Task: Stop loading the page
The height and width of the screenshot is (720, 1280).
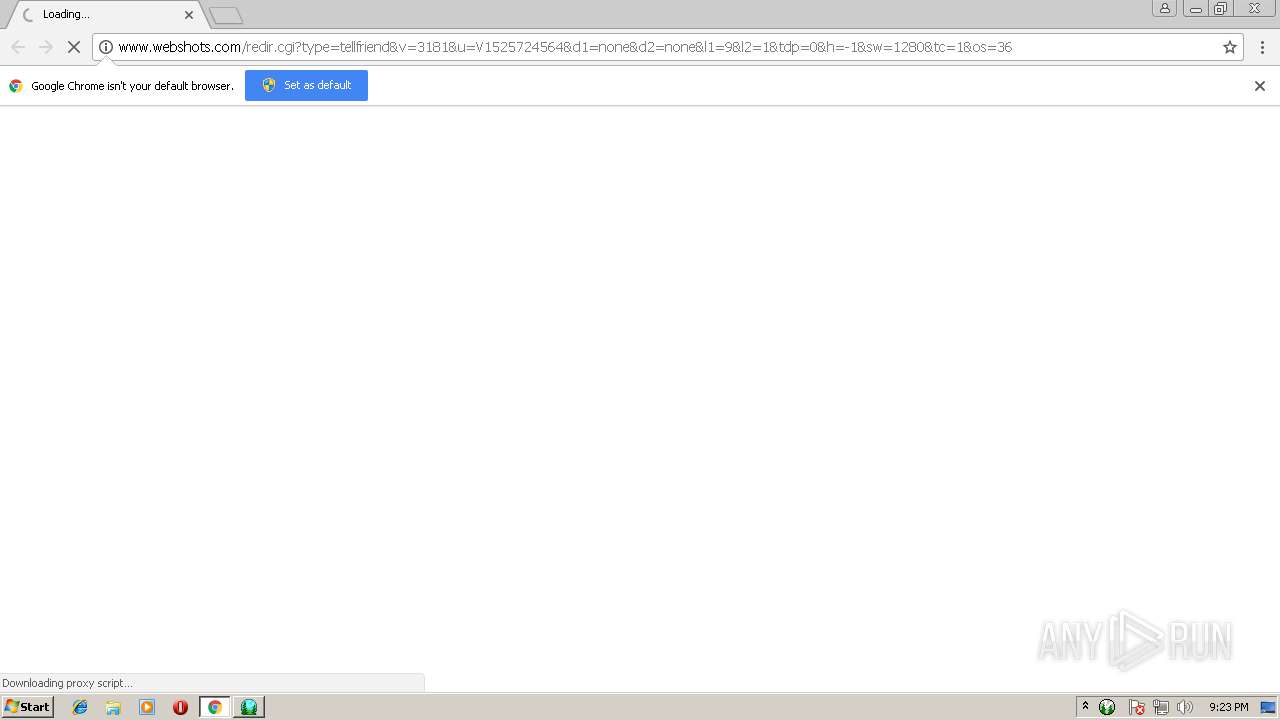Action: point(74,47)
